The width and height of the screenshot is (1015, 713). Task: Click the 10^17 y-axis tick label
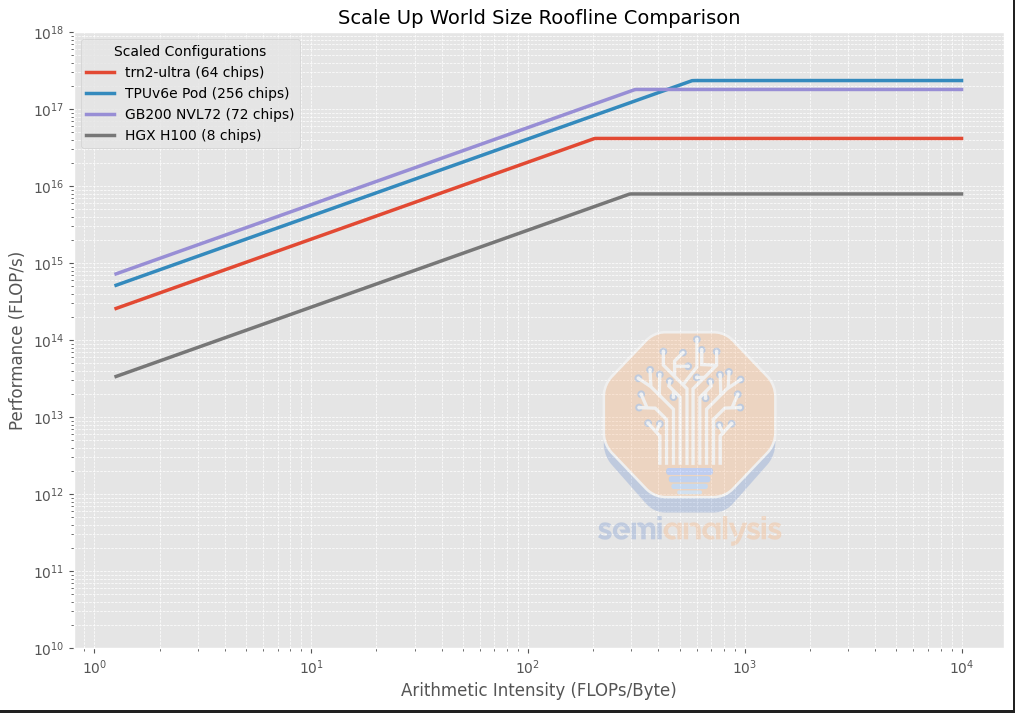[x=49, y=110]
